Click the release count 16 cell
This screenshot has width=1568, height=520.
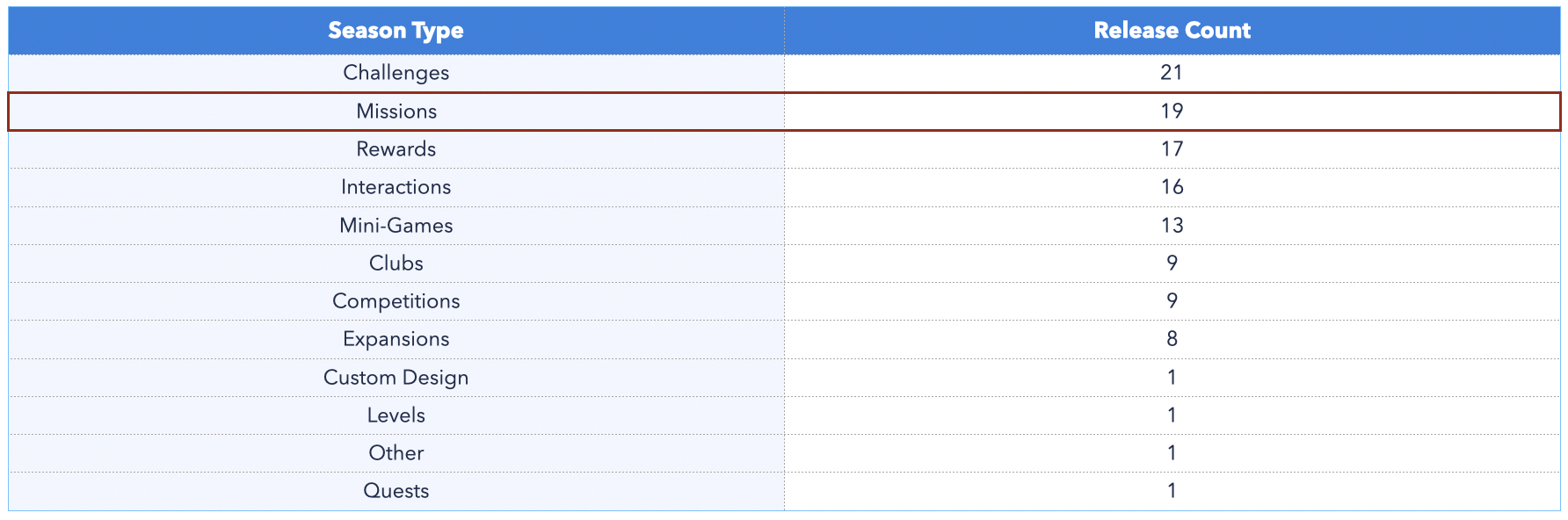click(1172, 187)
